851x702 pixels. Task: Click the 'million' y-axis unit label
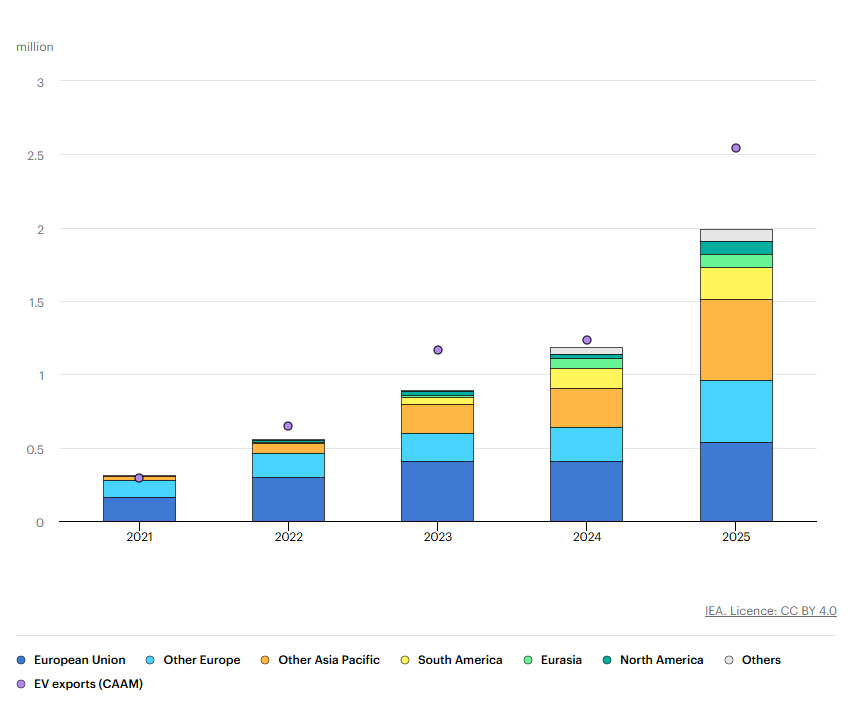(x=35, y=47)
